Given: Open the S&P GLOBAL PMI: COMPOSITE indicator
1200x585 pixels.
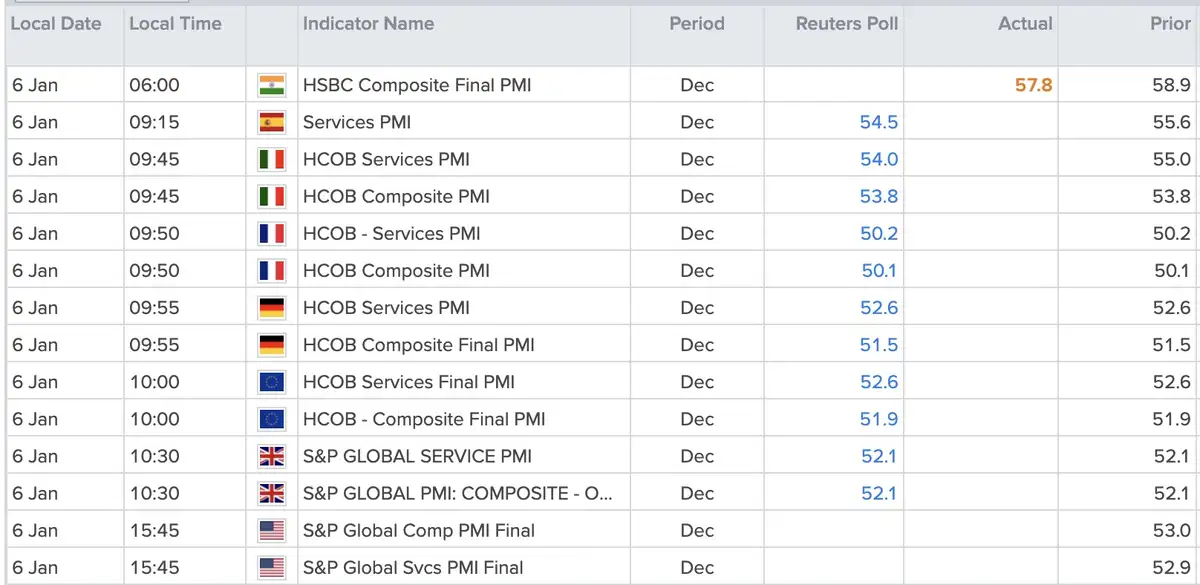Looking at the screenshot, I should pyautogui.click(x=458, y=492).
